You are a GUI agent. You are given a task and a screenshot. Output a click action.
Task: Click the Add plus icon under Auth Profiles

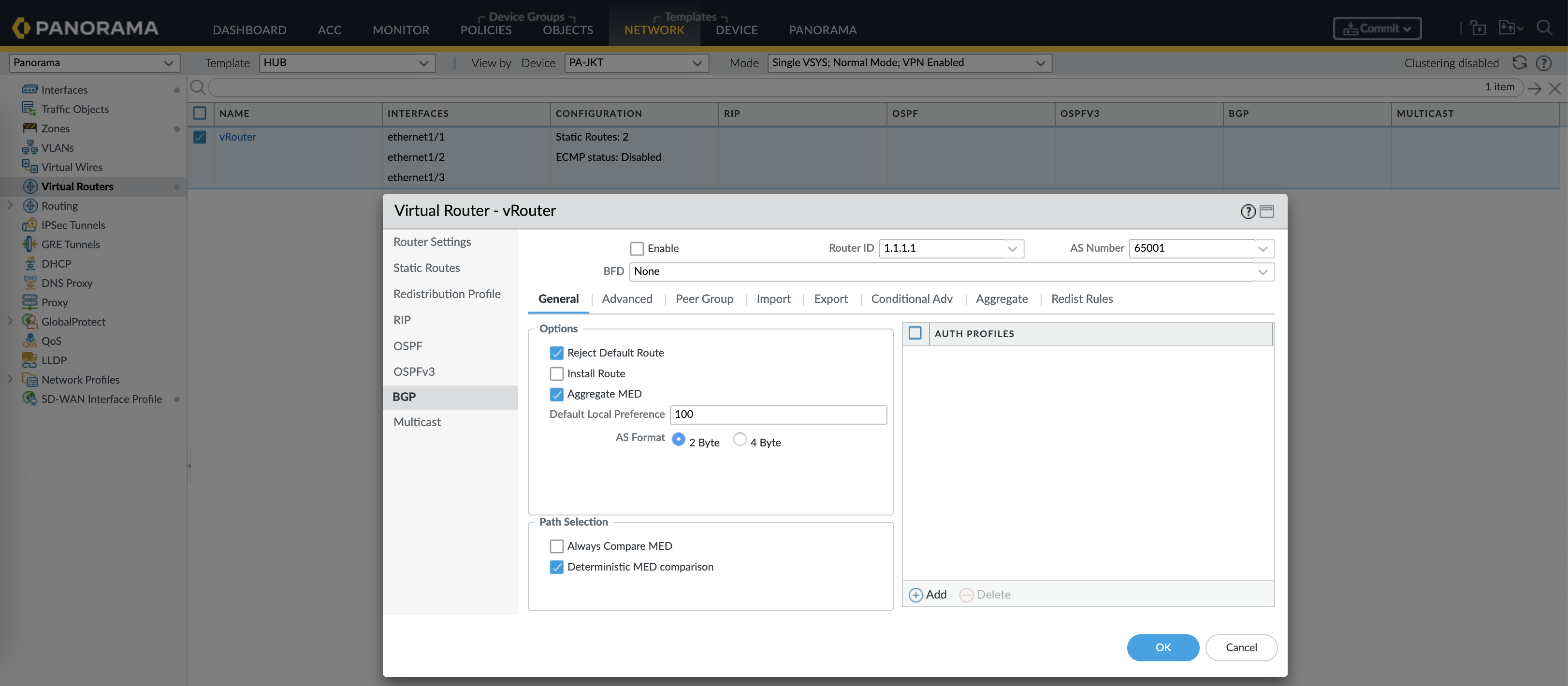pos(915,595)
